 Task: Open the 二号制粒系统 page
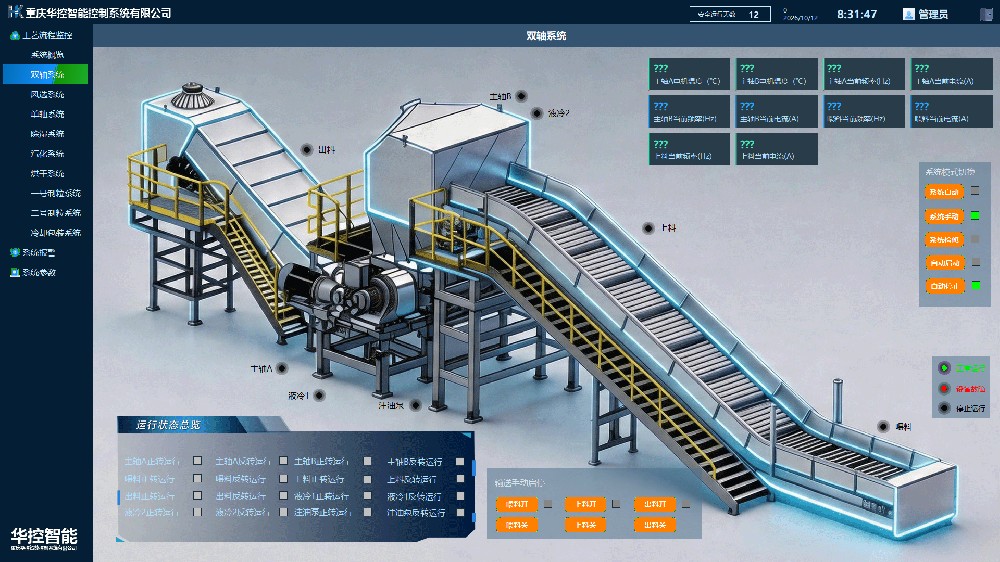point(55,213)
